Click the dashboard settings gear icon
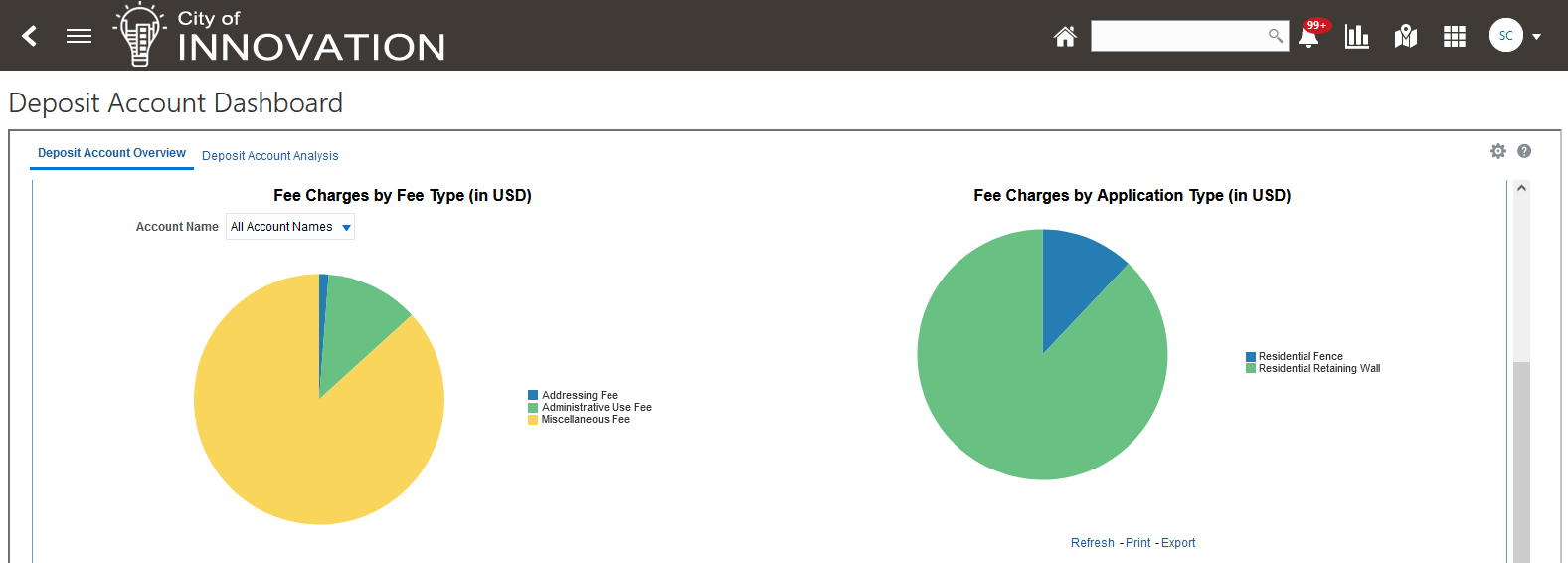The width and height of the screenshot is (1568, 563). [x=1498, y=151]
